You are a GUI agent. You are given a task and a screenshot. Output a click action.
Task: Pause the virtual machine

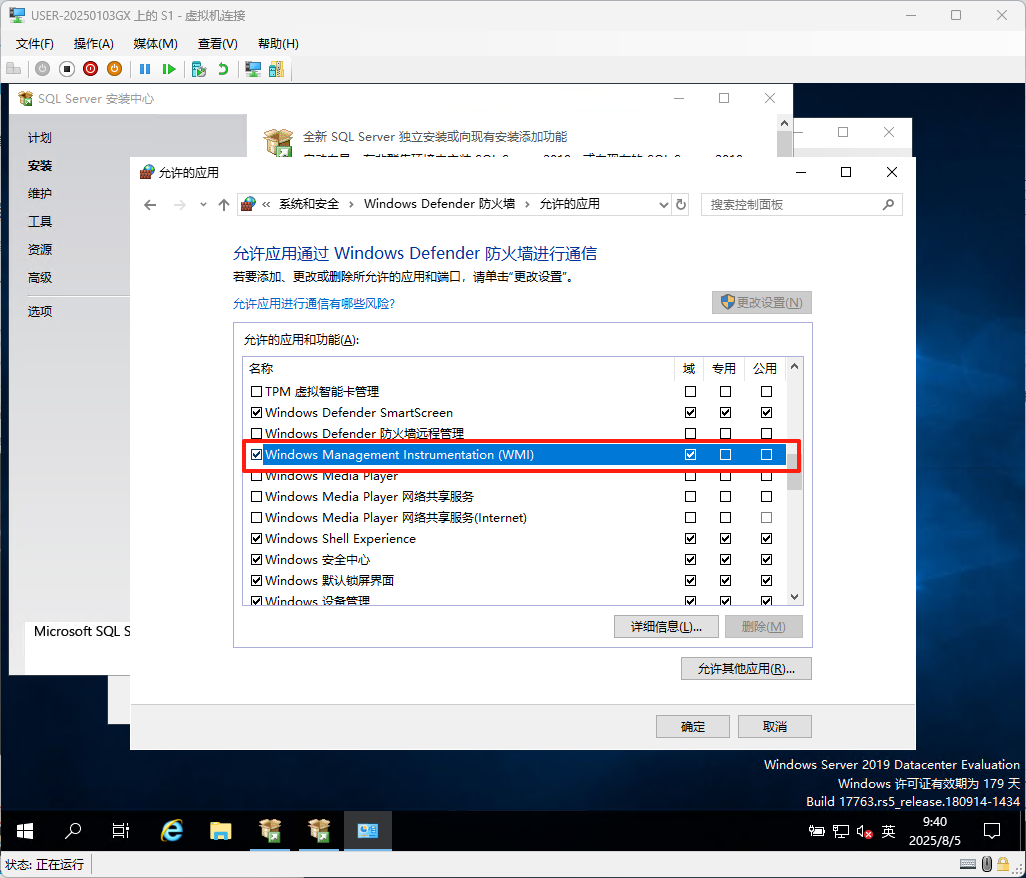(145, 69)
